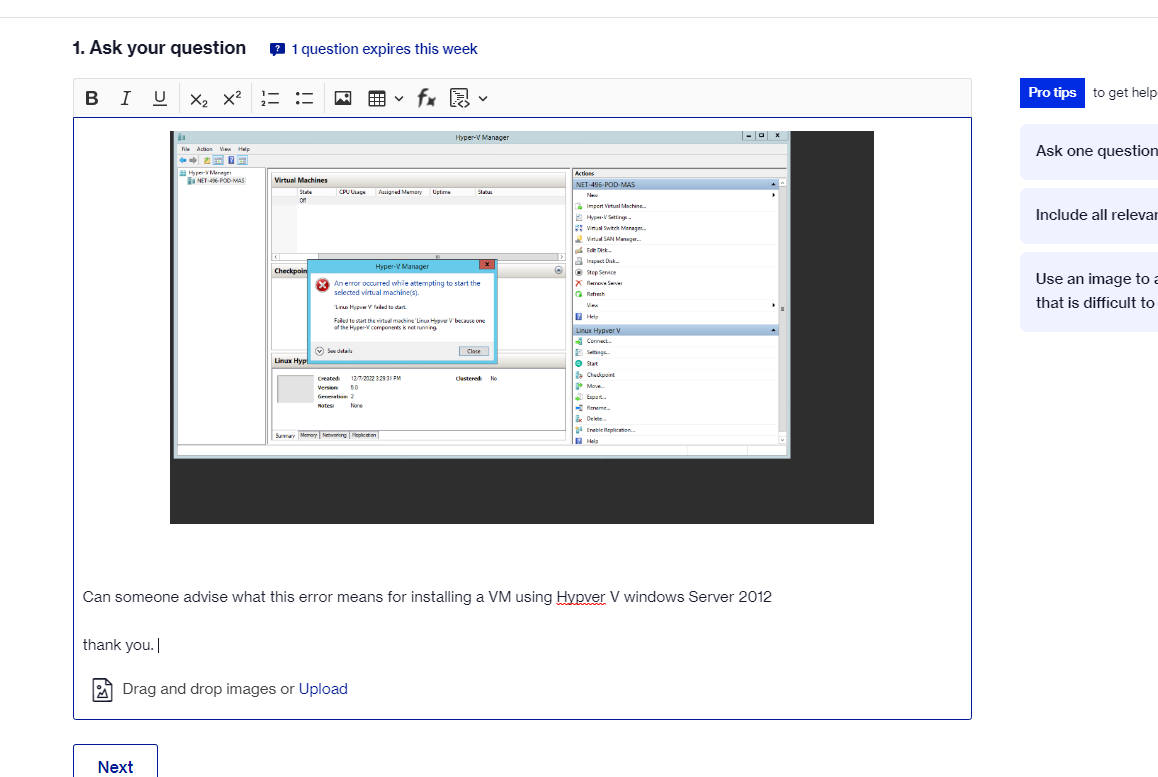
Task: Open '1 question expires this week' link
Action: pos(384,49)
